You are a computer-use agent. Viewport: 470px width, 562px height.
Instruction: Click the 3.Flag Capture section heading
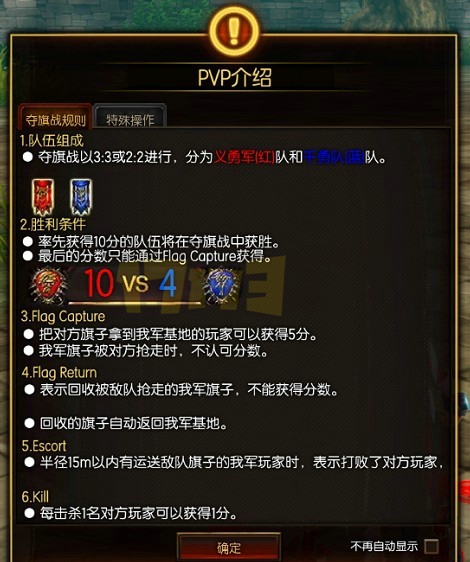[63, 316]
